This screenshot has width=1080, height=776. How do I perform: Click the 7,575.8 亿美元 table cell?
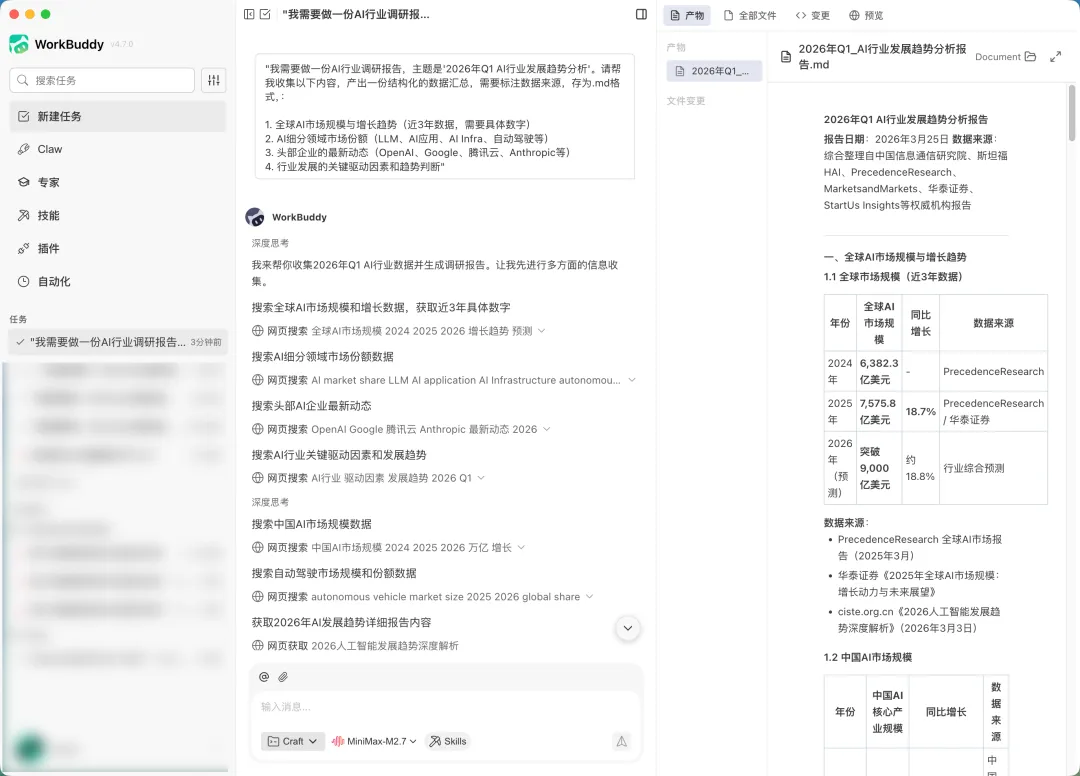pos(878,412)
